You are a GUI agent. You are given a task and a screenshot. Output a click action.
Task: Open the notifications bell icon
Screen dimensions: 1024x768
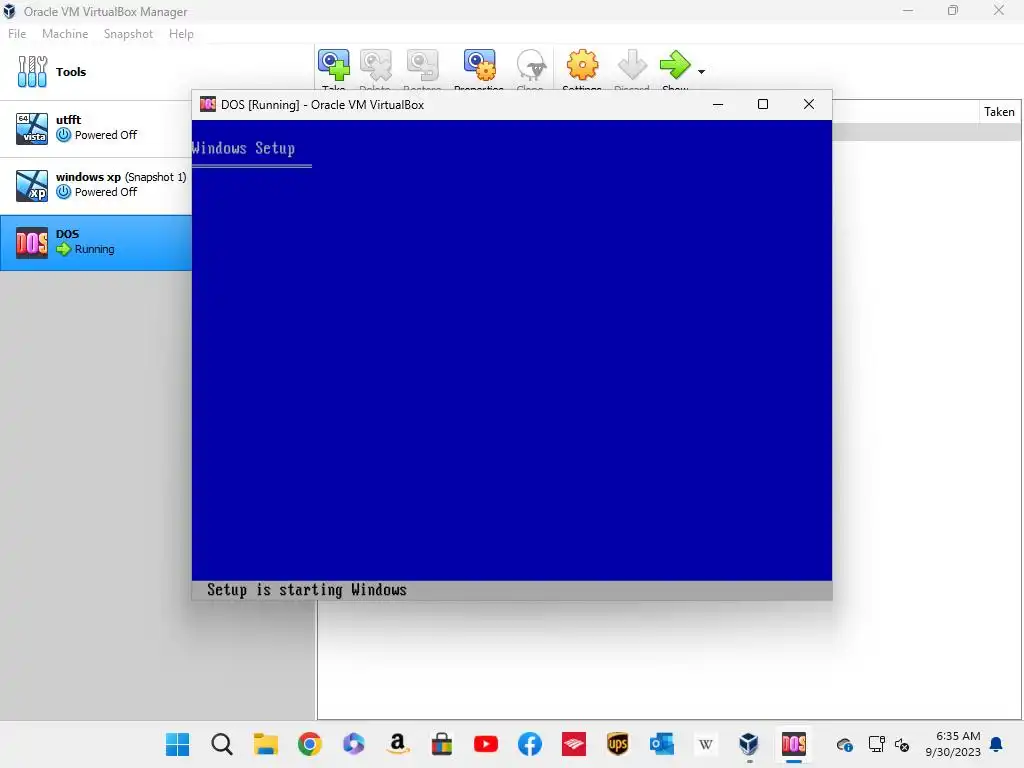click(997, 744)
